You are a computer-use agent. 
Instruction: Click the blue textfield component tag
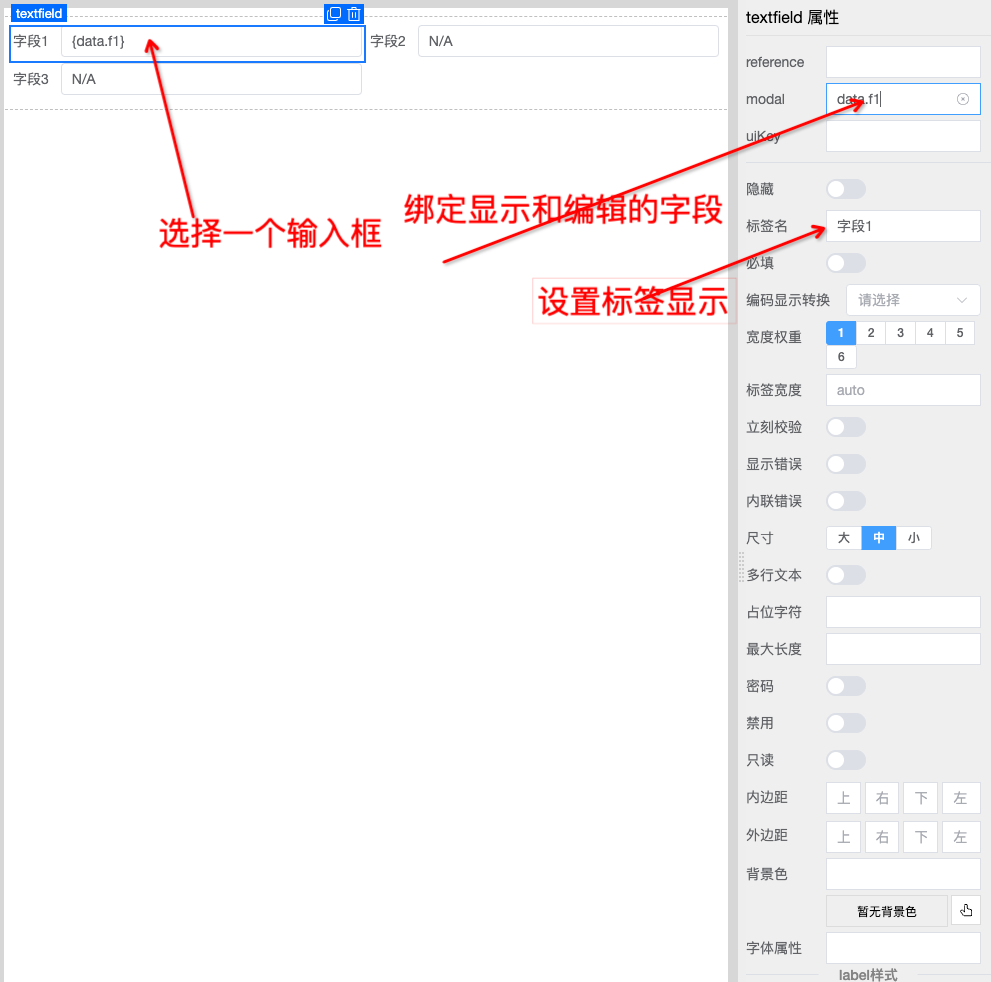[x=39, y=13]
